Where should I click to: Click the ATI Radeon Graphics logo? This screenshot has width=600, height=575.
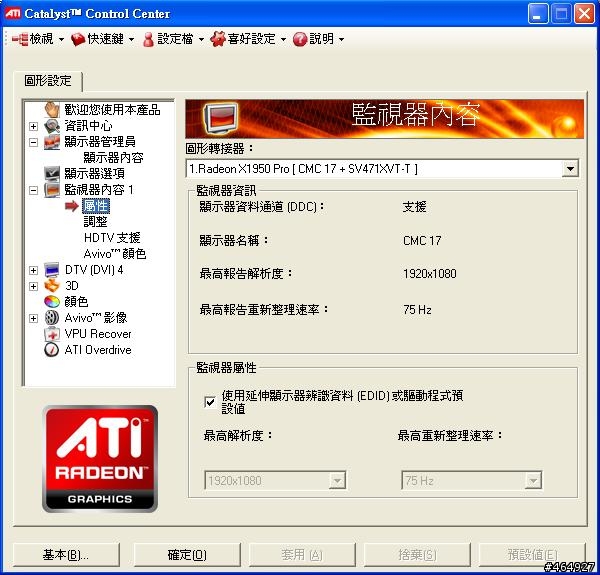pos(100,459)
